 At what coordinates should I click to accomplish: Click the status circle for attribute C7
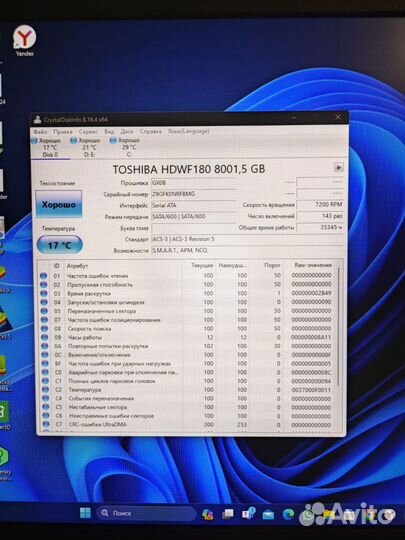[x=45, y=424]
